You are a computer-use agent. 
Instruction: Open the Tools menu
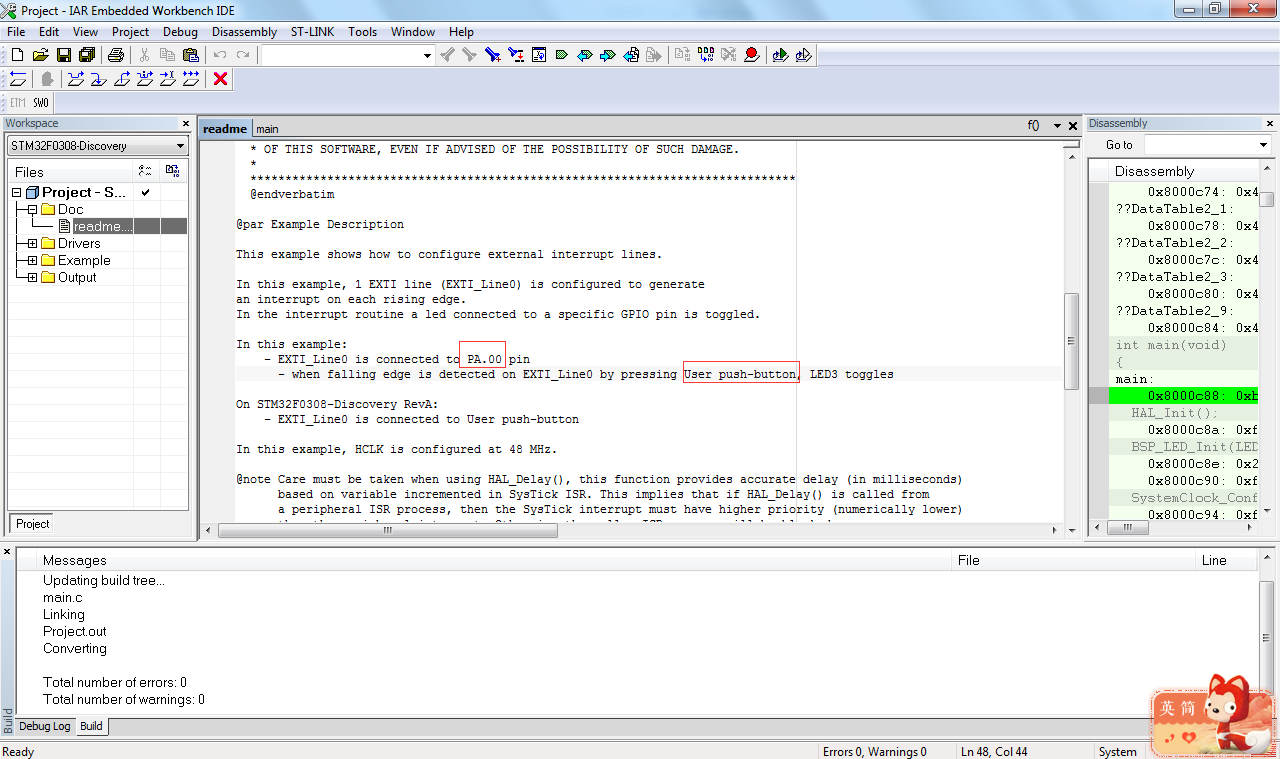[x=362, y=32]
